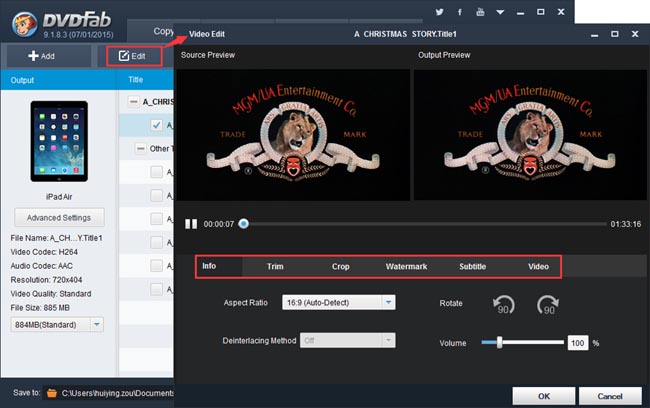Select the iPad Air device thumbnail
Screen dimensions: 650x408
coord(59,141)
